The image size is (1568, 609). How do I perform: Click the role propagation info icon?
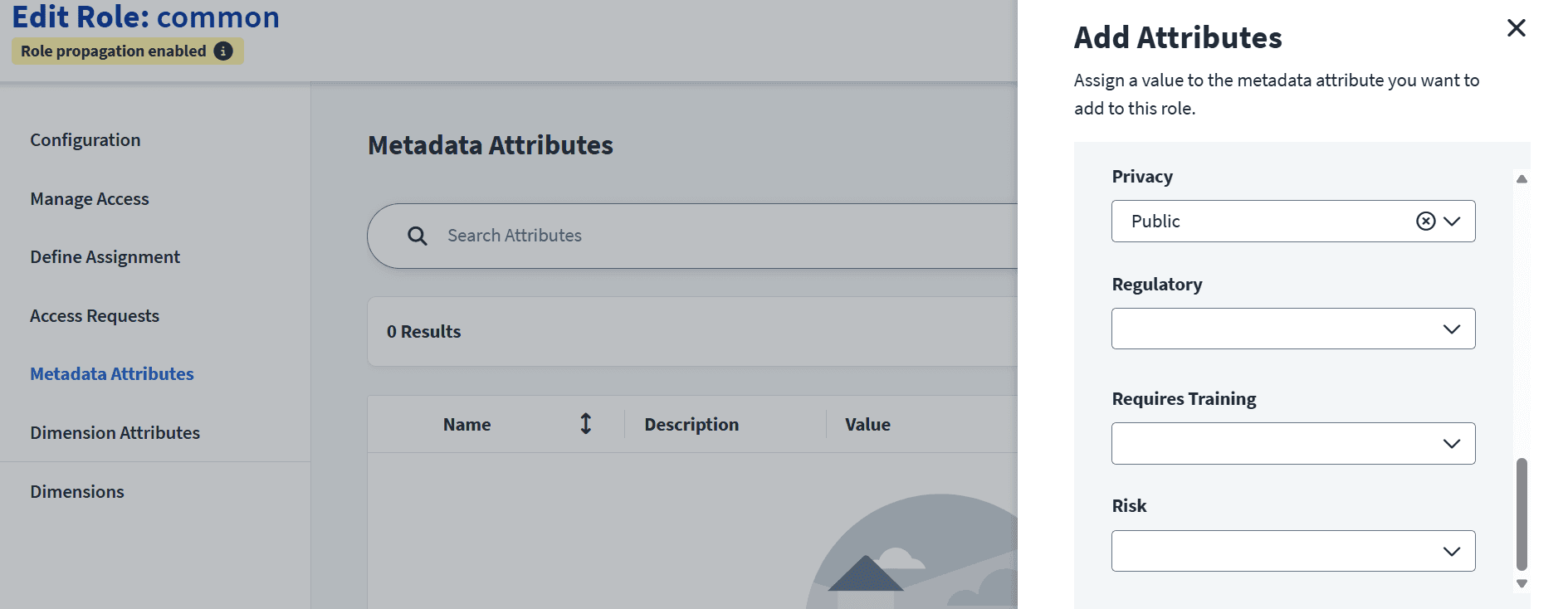(x=223, y=51)
